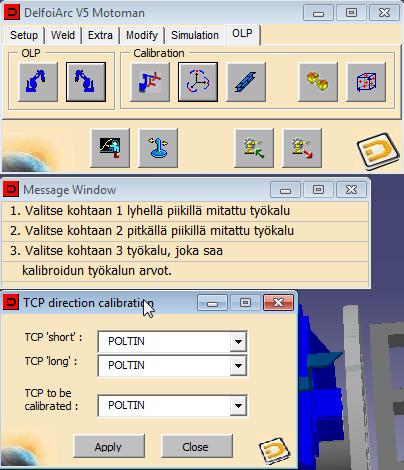Click message line '3. Valitse kohtaan 3'

click(x=185, y=251)
